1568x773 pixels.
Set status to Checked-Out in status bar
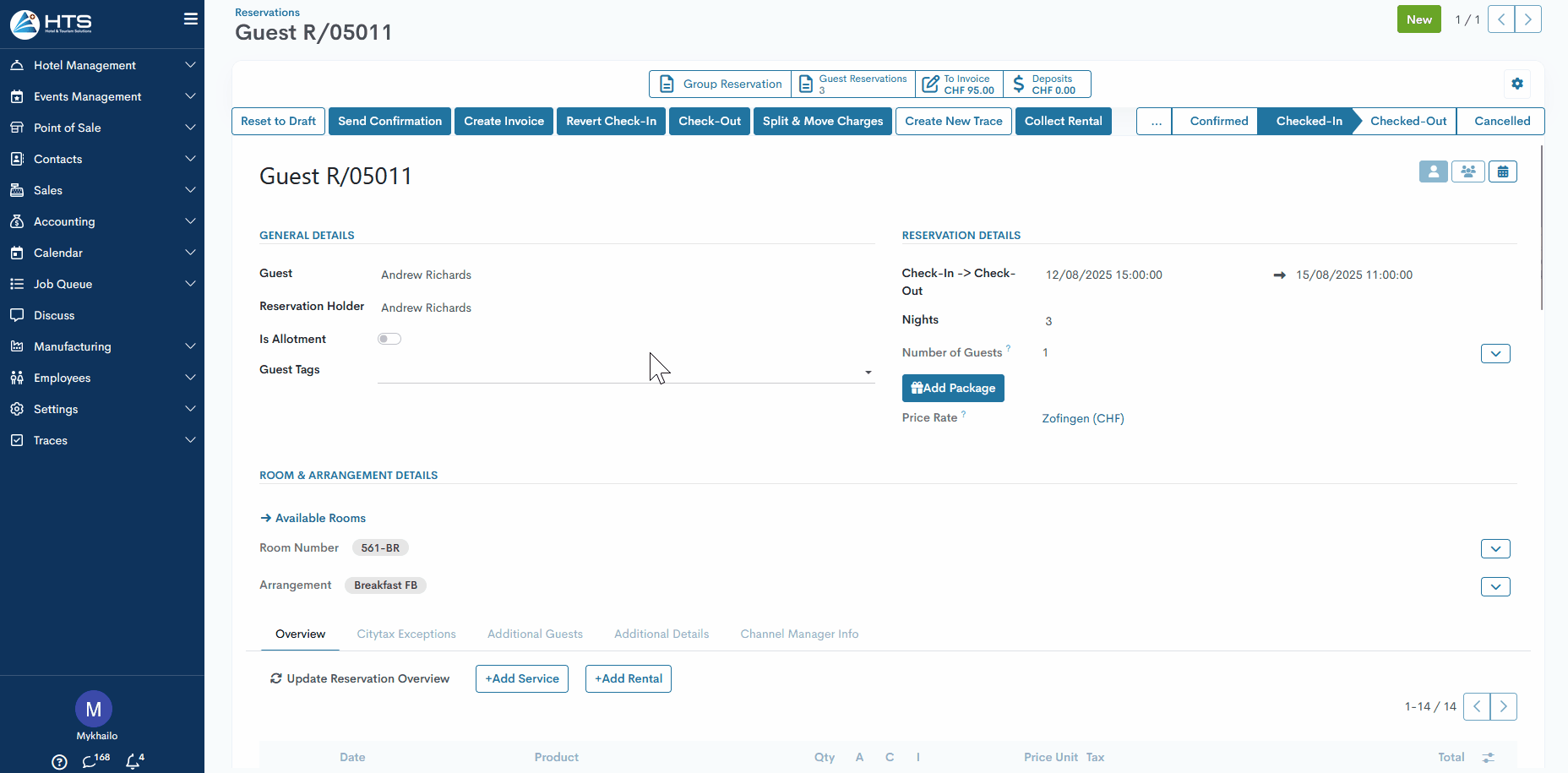pos(1407,121)
